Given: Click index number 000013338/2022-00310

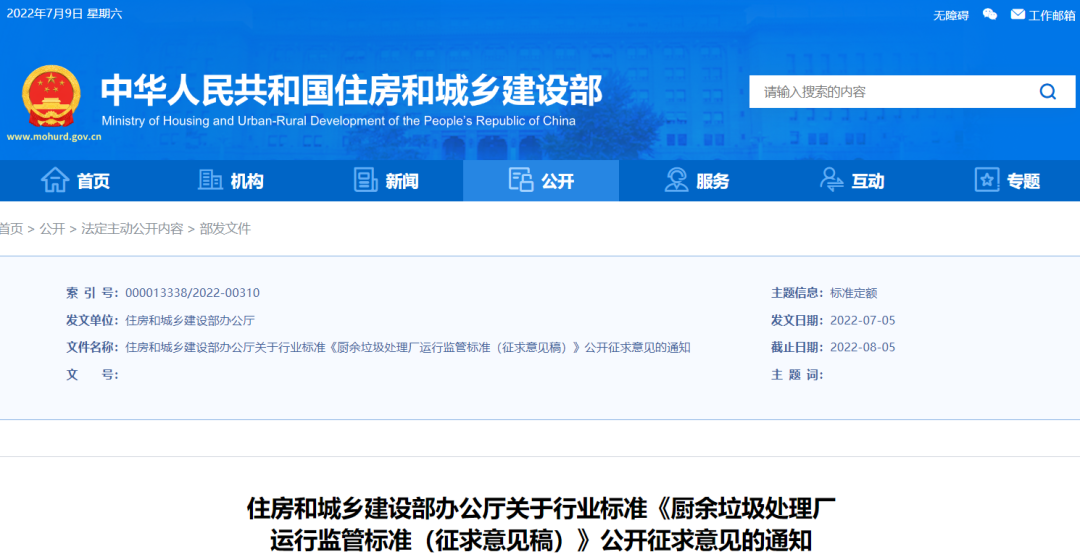Looking at the screenshot, I should click(192, 293).
